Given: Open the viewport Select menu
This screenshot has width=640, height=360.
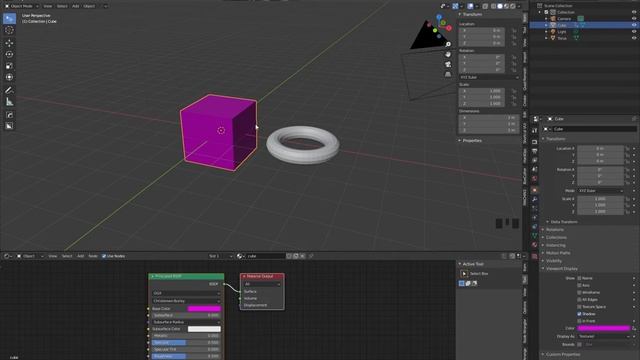Looking at the screenshot, I should click(62, 6).
